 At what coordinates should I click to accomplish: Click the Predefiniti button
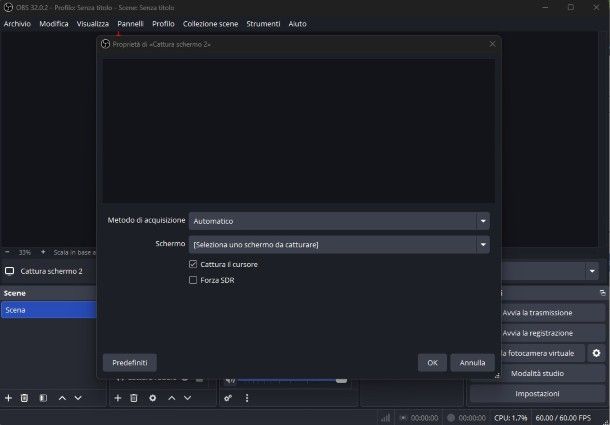click(130, 363)
